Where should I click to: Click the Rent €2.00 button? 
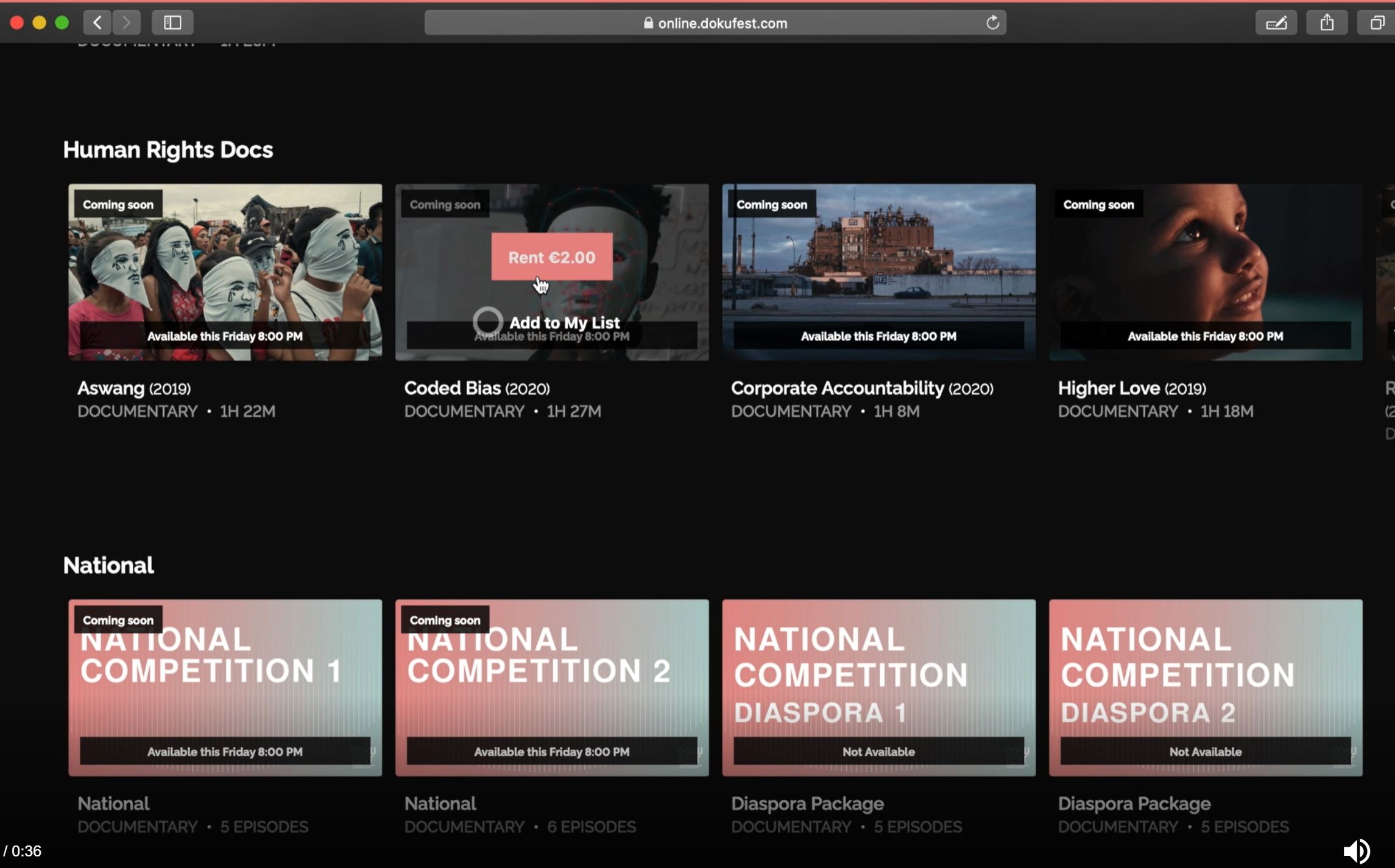[x=551, y=257]
